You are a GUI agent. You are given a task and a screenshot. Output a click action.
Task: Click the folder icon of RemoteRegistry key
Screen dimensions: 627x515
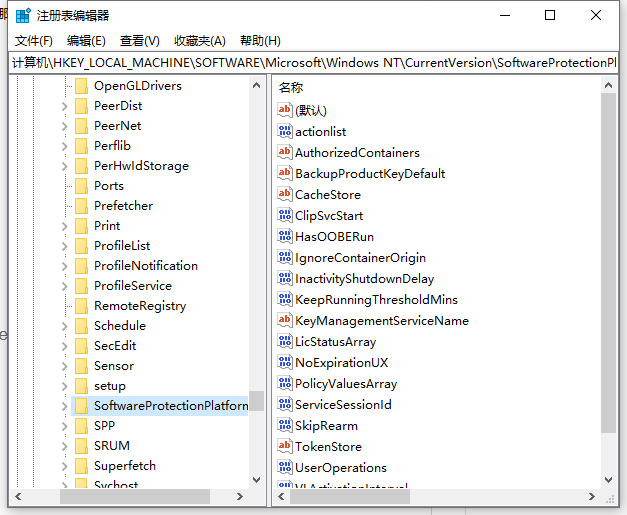82,305
